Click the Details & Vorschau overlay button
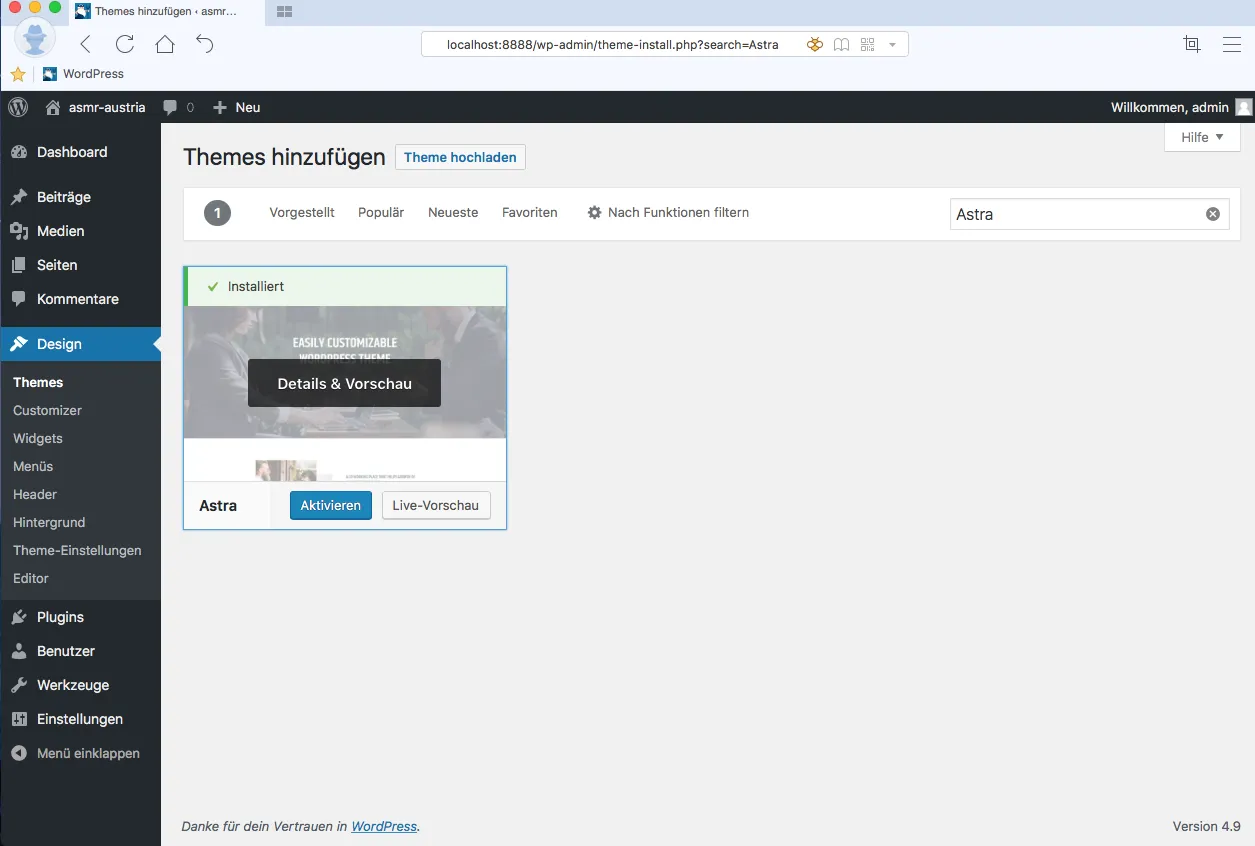1255x846 pixels. click(x=344, y=383)
